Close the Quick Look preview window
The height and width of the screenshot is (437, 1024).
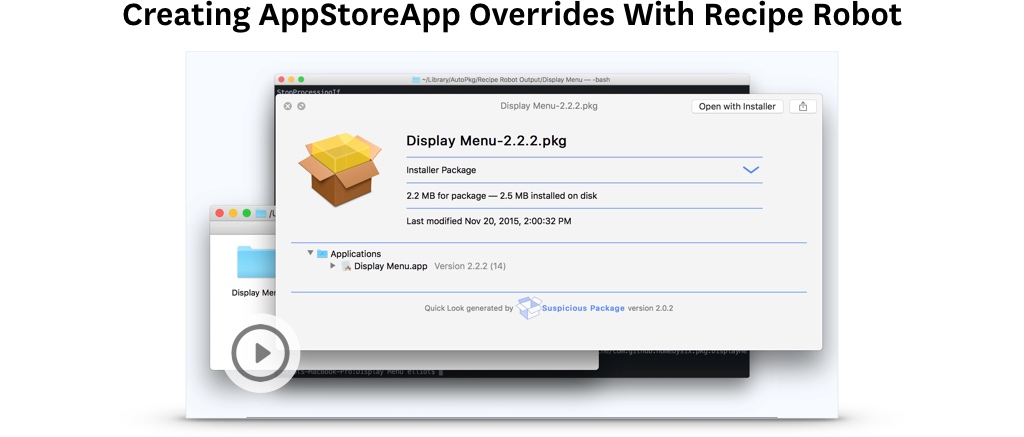(x=287, y=106)
